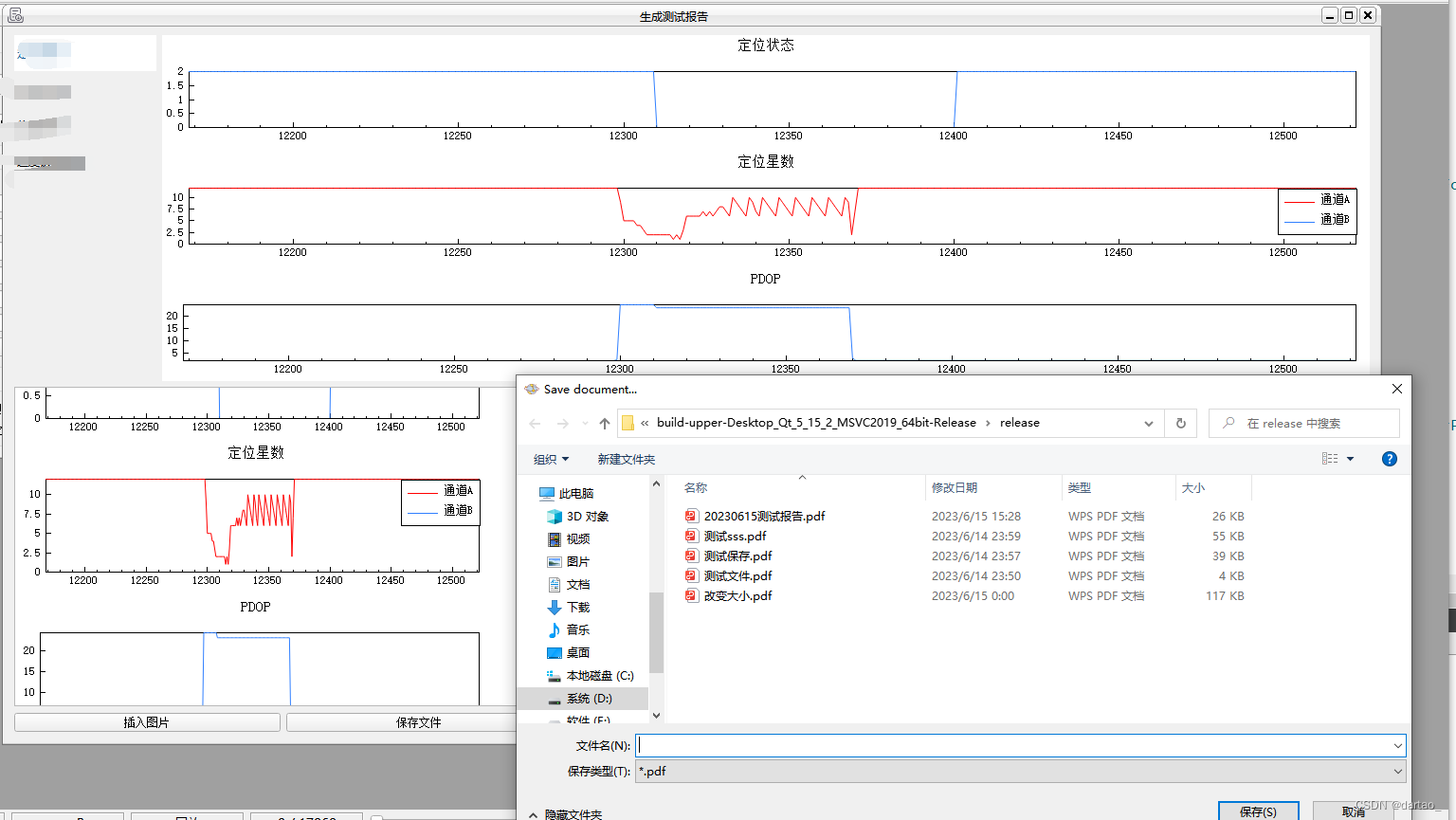Select 桌面 in the sidebar

(x=576, y=652)
